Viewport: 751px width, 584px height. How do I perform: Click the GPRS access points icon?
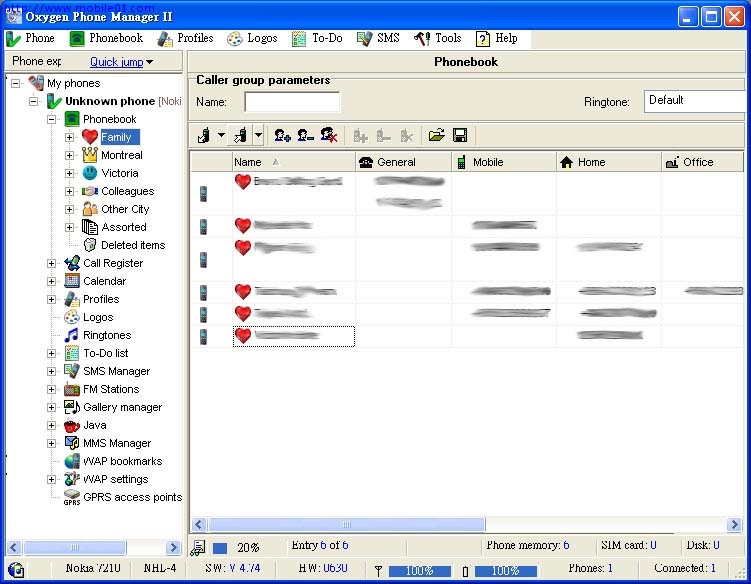tap(71, 497)
